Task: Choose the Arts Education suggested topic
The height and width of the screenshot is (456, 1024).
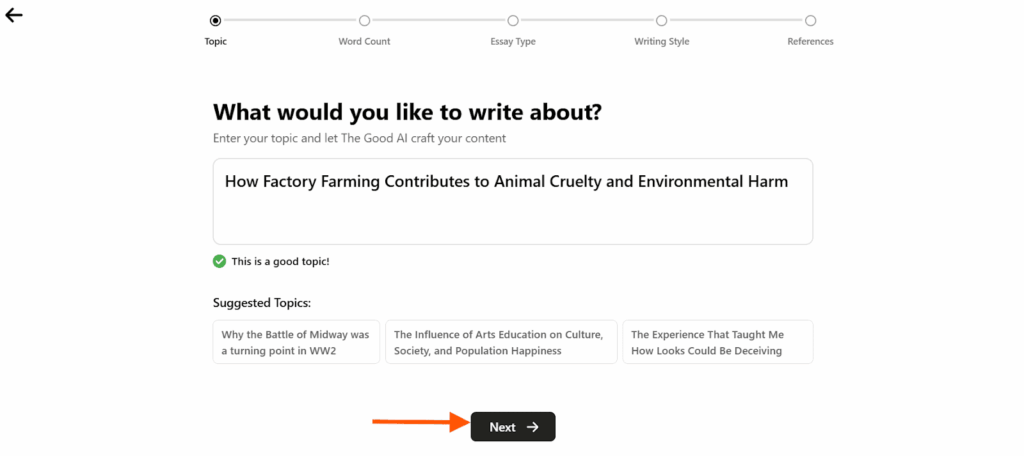Action: click(502, 342)
